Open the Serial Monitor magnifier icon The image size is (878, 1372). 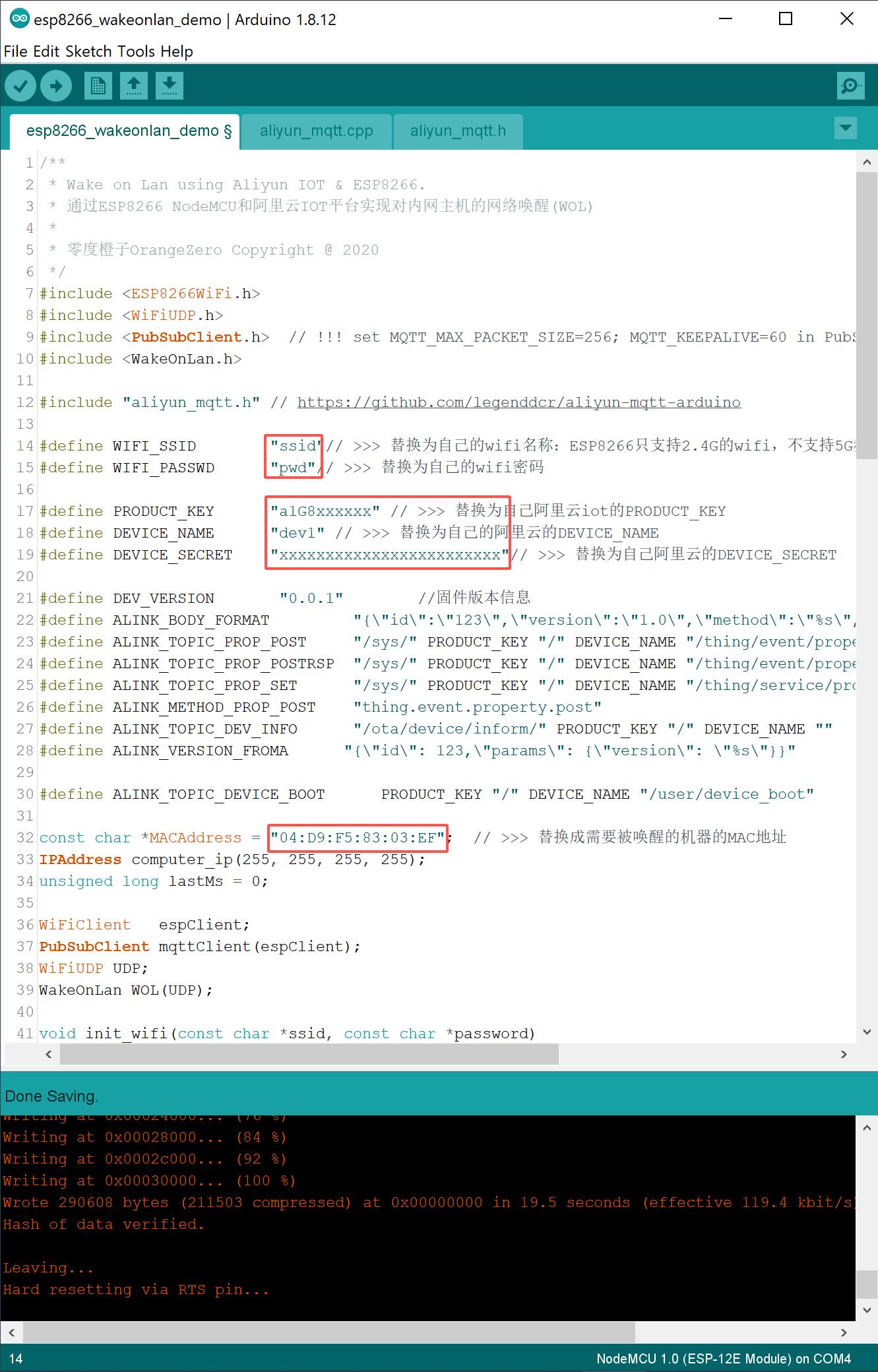tap(850, 86)
